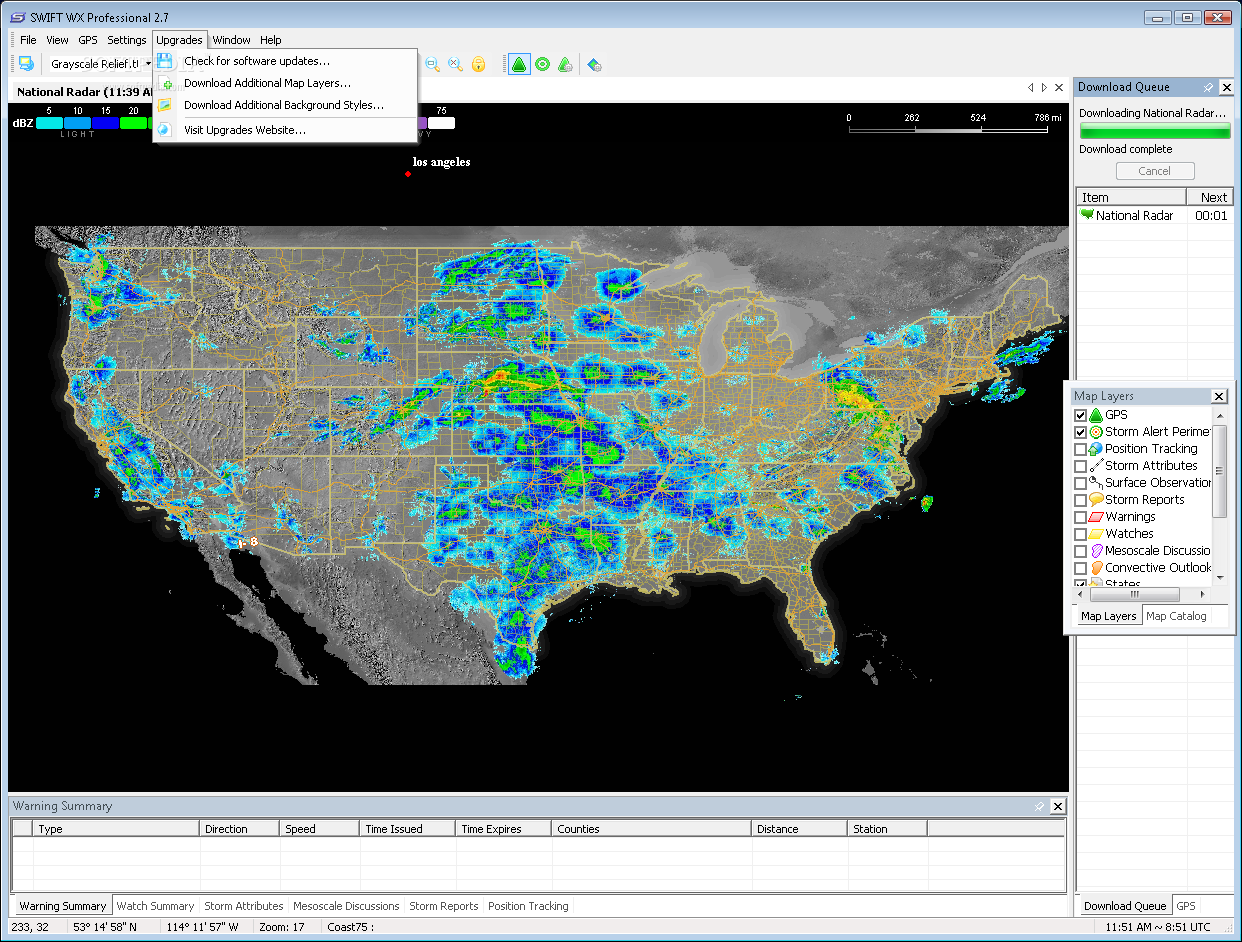1242x942 pixels.
Task: Select Download Additional Background Styles entry
Action: point(285,105)
